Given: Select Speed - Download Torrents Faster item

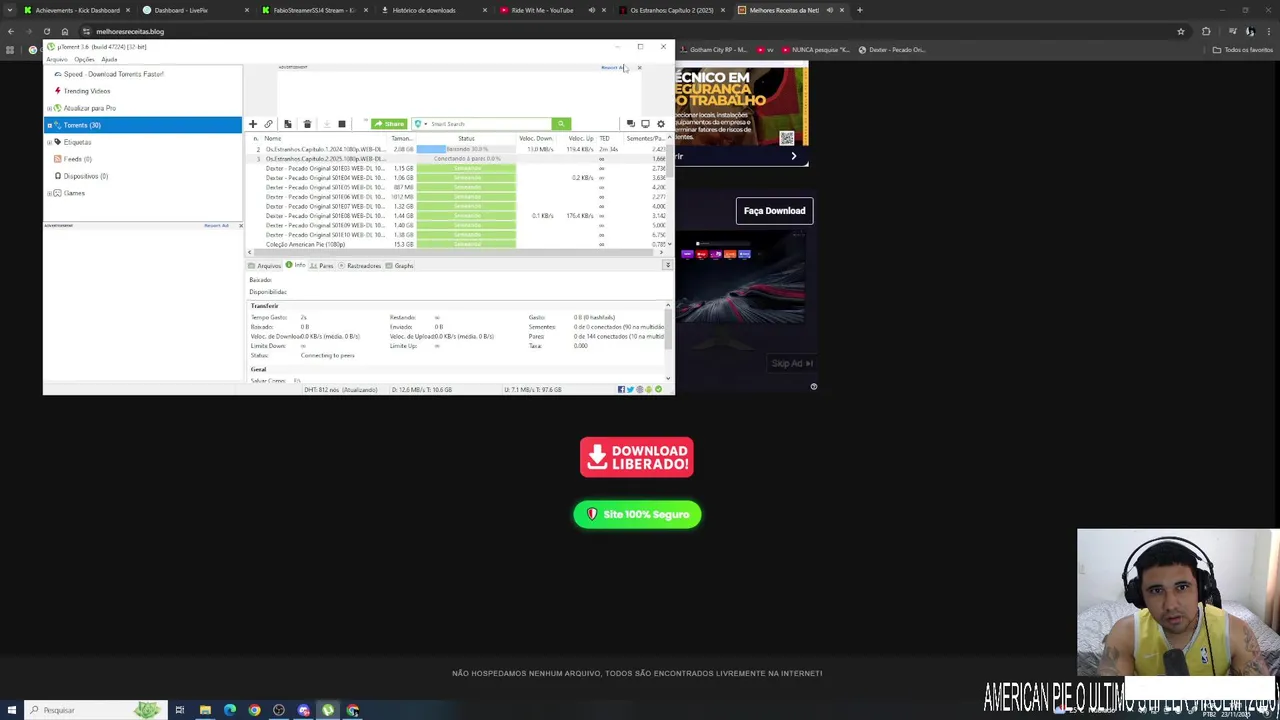Looking at the screenshot, I should click(113, 74).
